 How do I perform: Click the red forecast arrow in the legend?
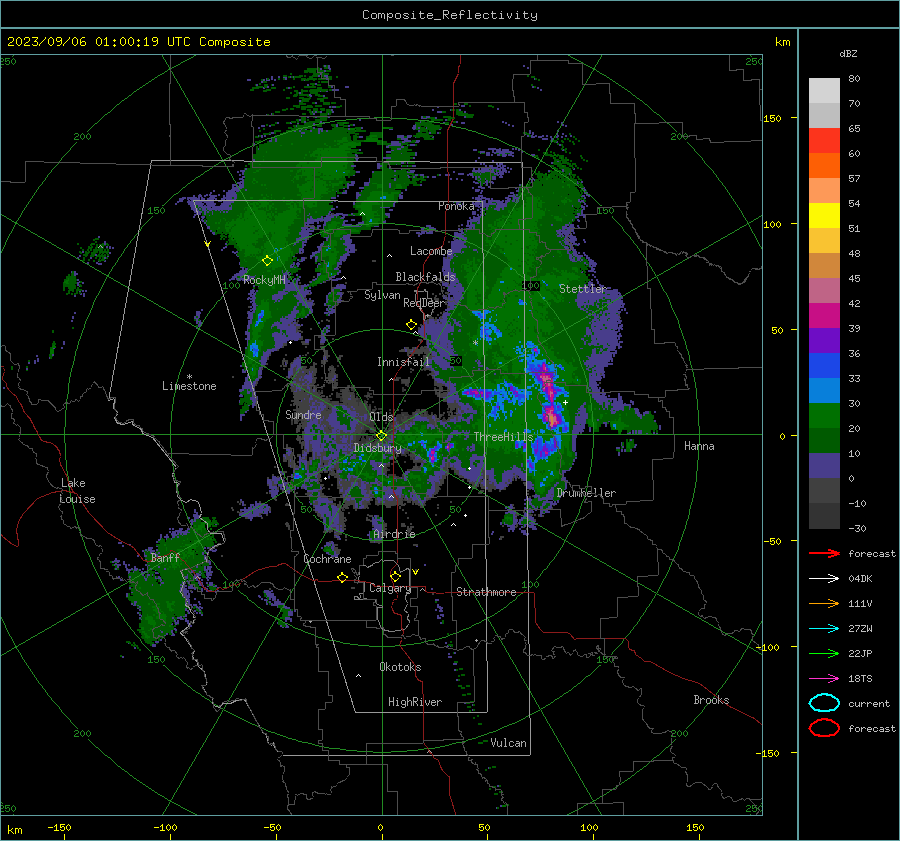tap(824, 553)
